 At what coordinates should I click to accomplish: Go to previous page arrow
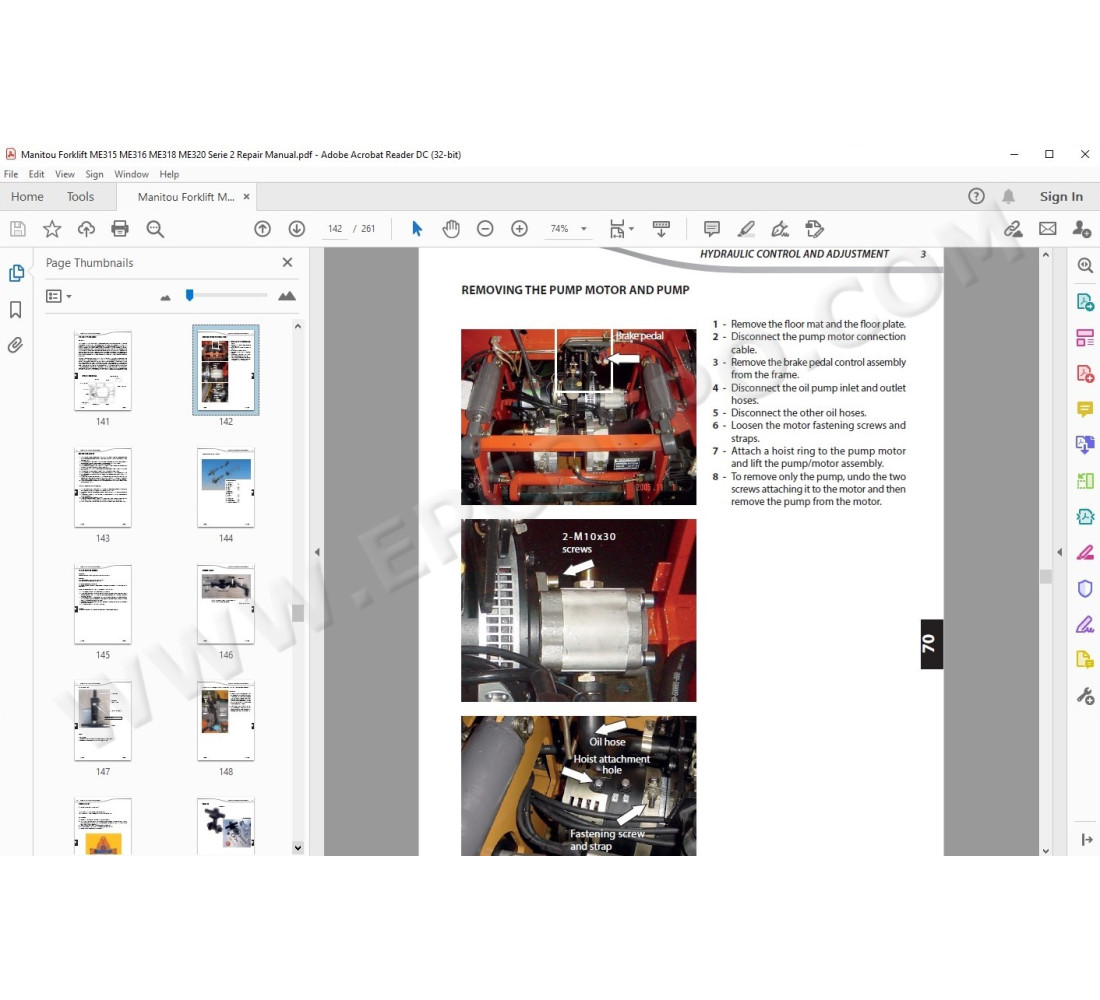[x=262, y=229]
